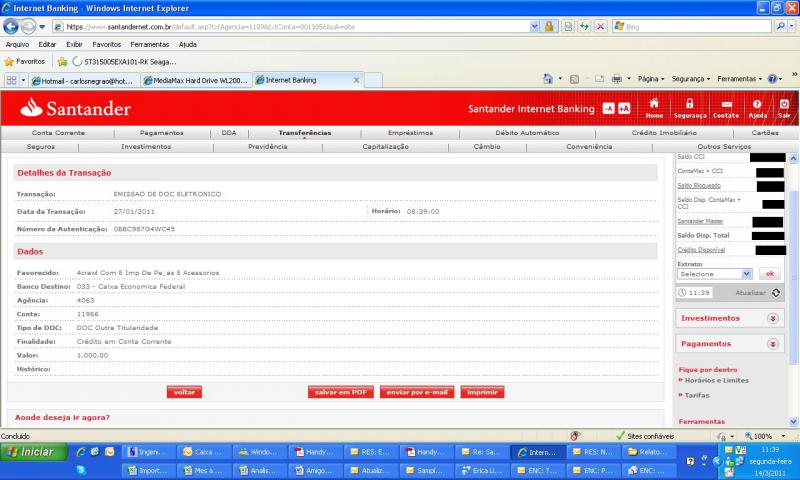Screen dimensions: 800x480
Task: Open the Extrato Selecione dropdown
Action: 714,274
